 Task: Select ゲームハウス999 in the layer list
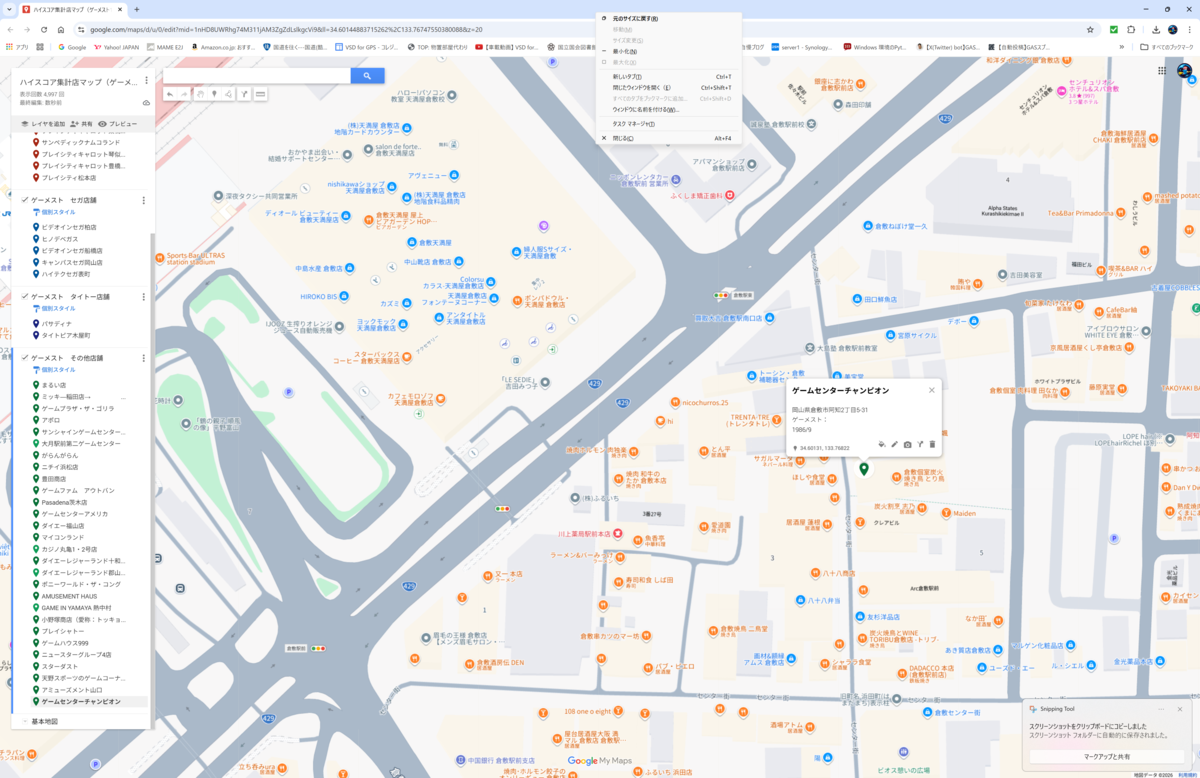[65, 643]
